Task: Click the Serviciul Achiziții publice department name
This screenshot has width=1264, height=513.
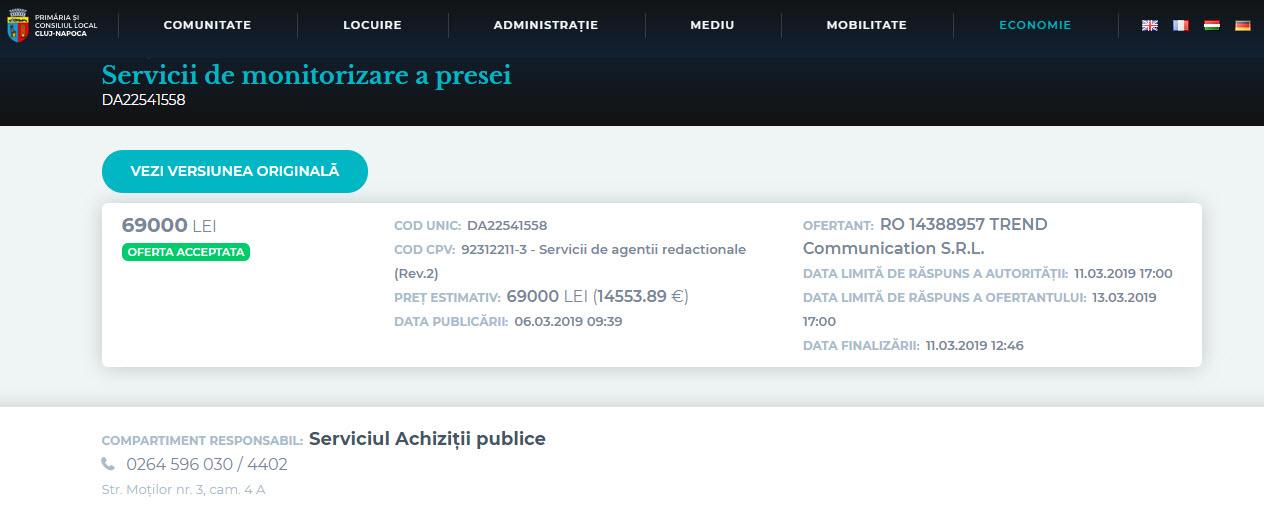Action: pos(427,439)
